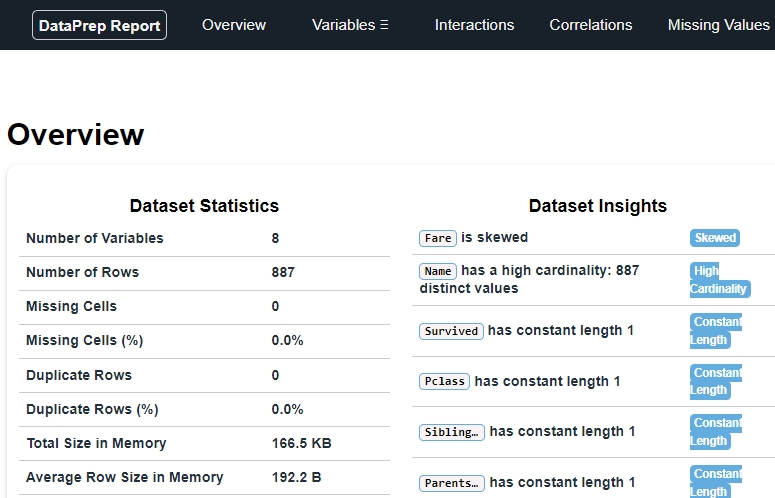Select the High Cardinality badge
Viewport: 775px width, 498px height.
point(720,280)
